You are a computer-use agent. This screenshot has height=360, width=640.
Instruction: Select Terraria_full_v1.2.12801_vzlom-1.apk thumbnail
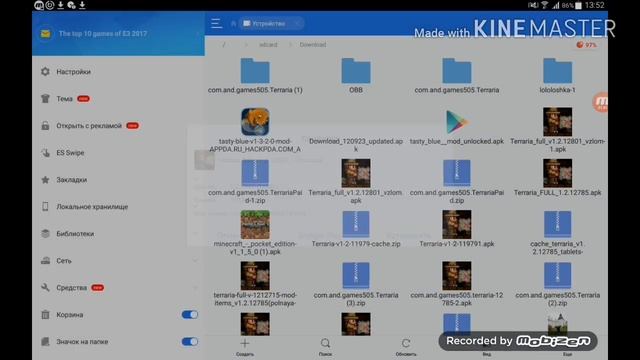[558, 122]
